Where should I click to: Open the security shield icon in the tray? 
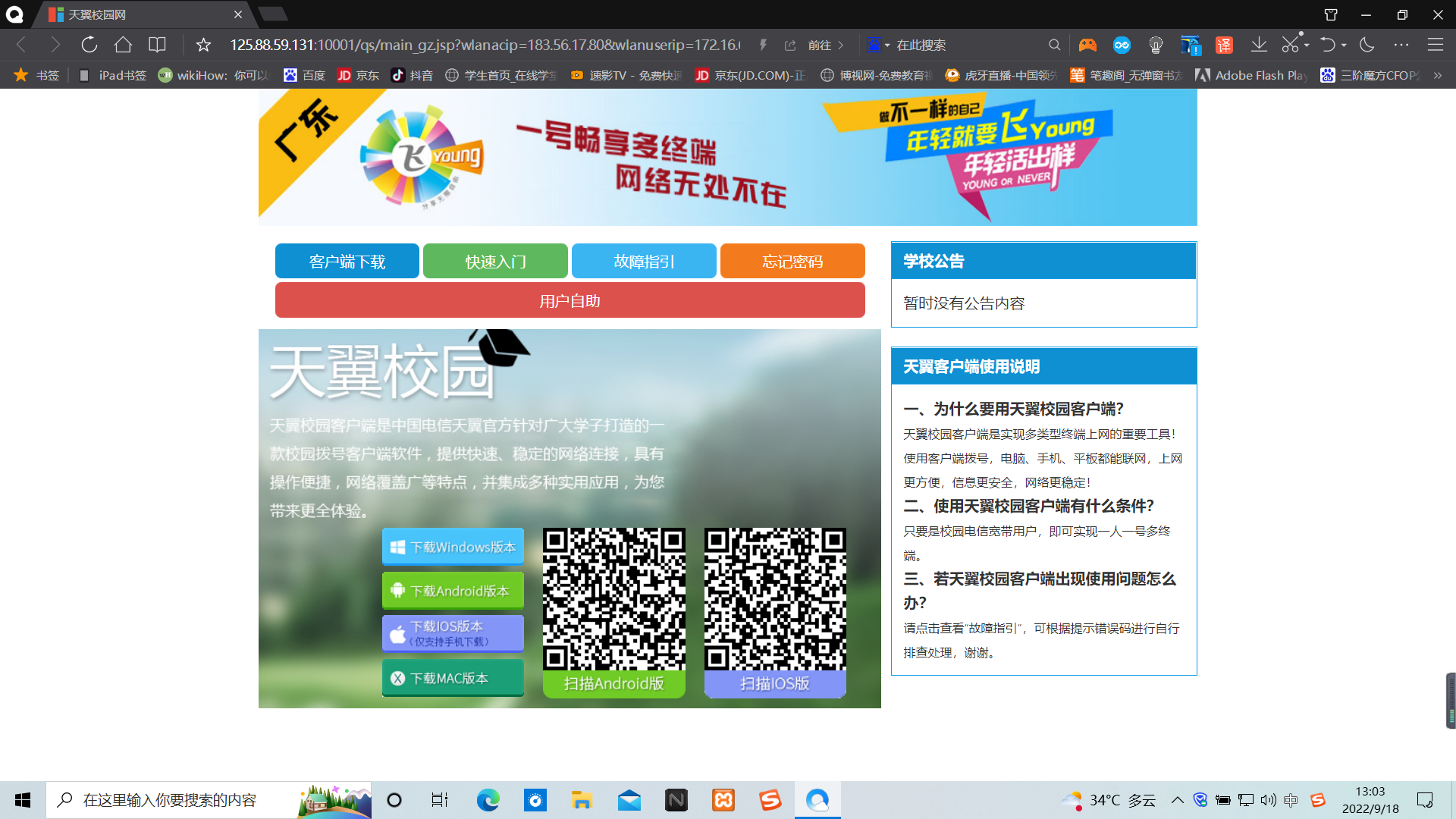(1200, 800)
